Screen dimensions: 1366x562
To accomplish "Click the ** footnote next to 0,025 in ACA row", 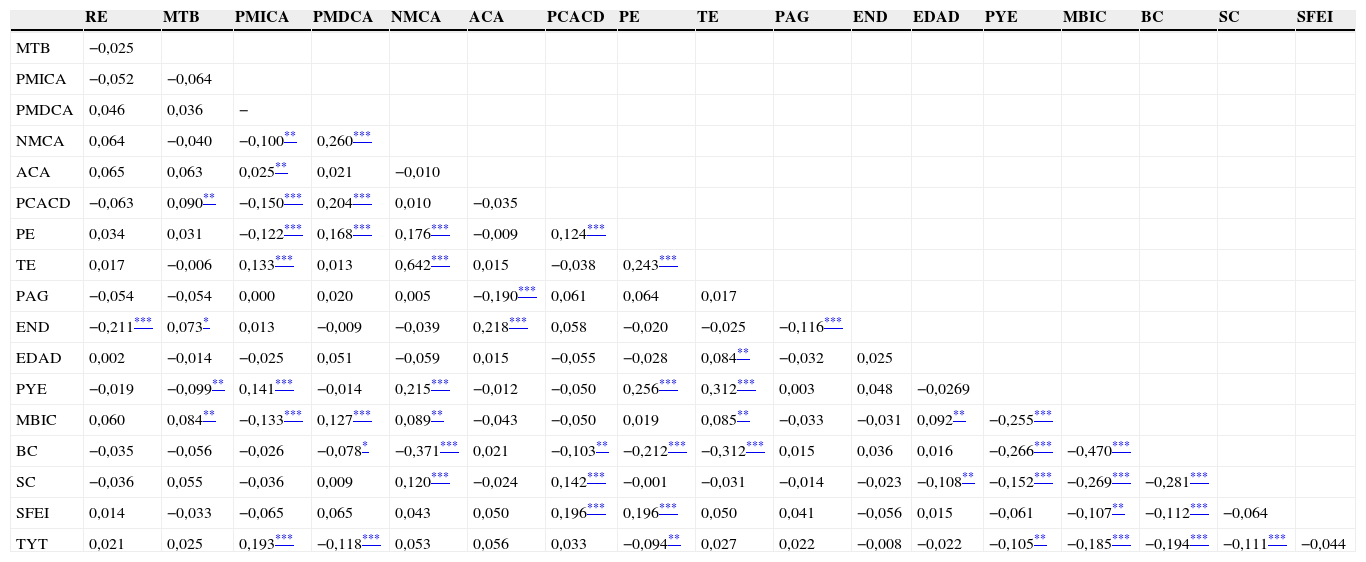I will pos(281,167).
